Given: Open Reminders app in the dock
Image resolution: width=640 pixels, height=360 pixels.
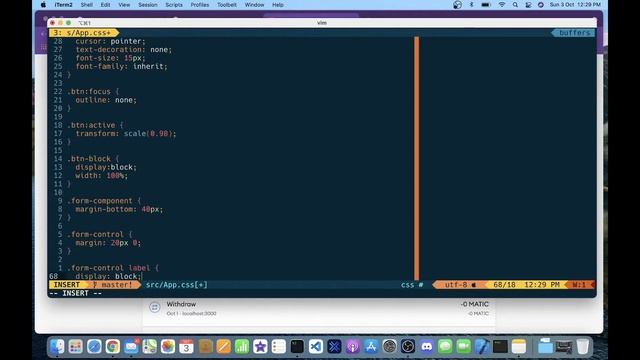Looking at the screenshot, I should (279, 347).
